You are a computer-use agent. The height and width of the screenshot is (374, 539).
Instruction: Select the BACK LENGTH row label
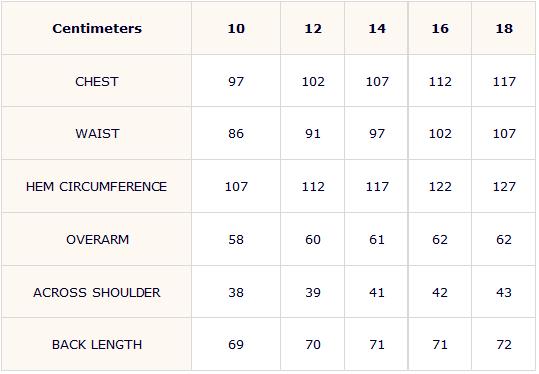pos(97,344)
